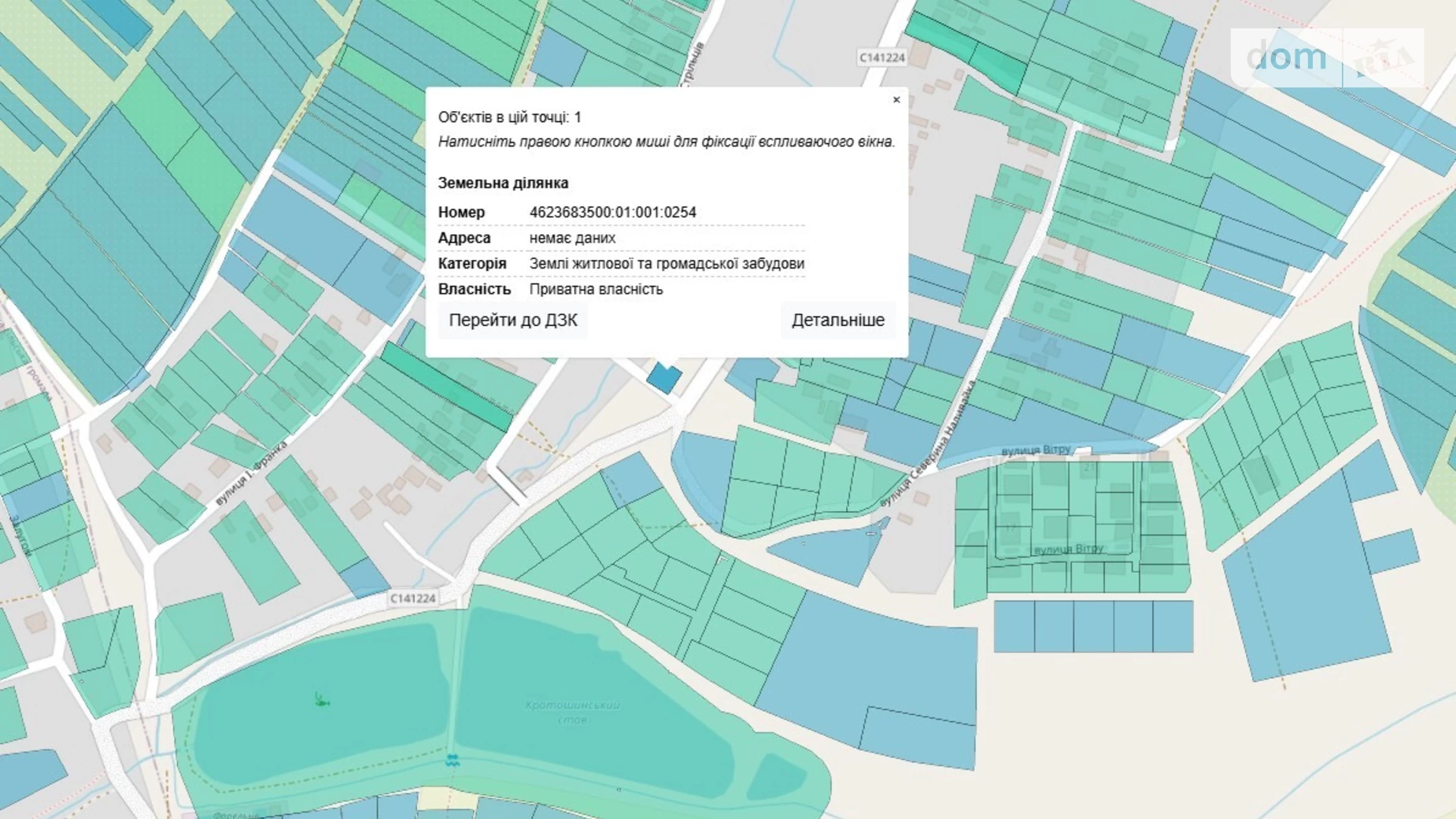Click the 'вулиця Северина Наливайка' street label
The image size is (1456, 819).
click(929, 444)
